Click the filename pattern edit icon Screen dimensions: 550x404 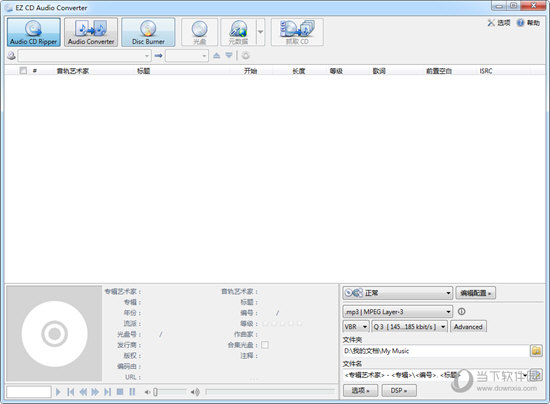[x=536, y=375]
